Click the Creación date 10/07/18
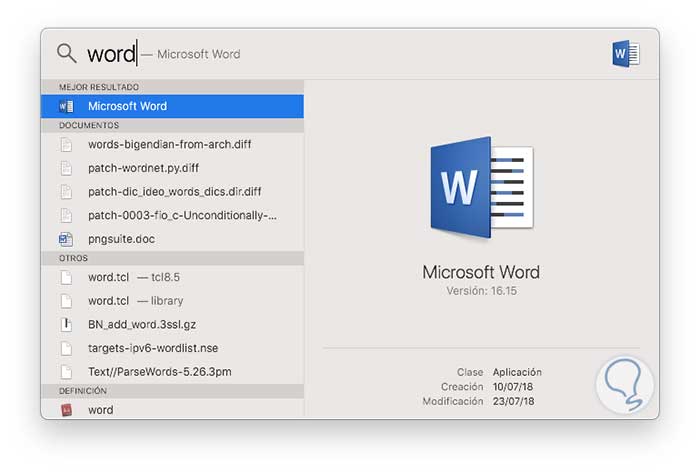The image size is (700, 473). coord(513,387)
